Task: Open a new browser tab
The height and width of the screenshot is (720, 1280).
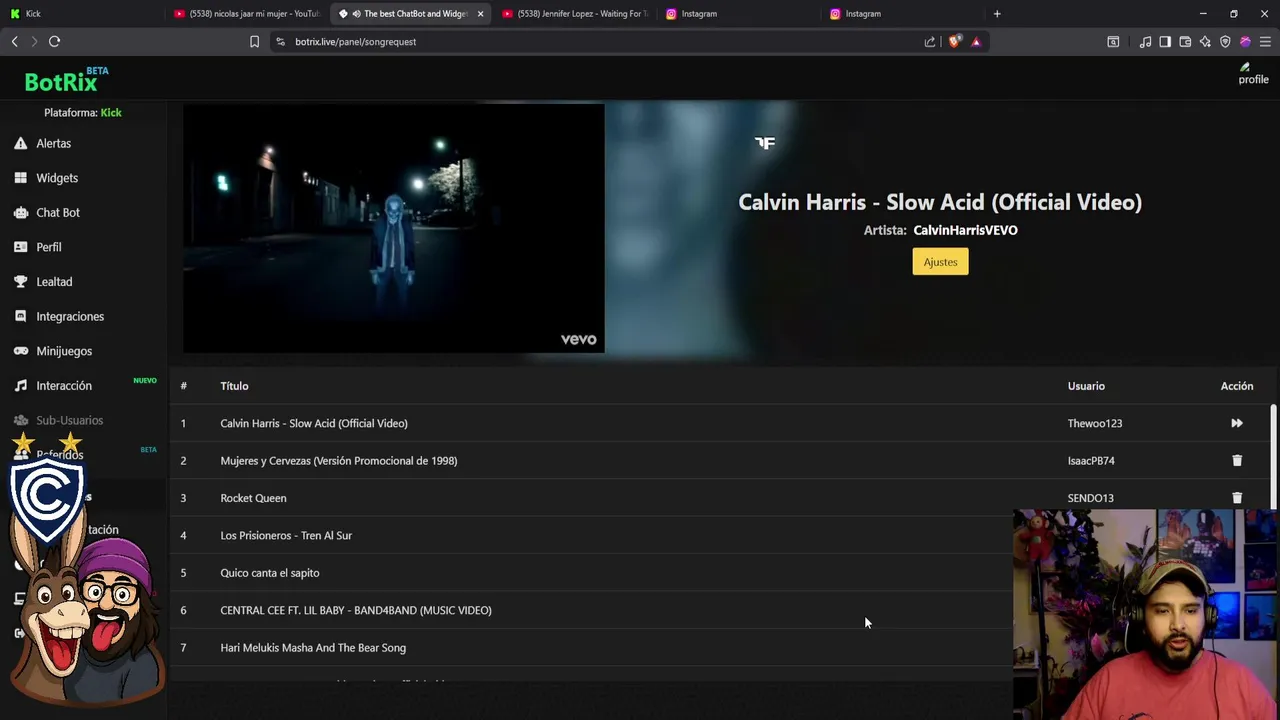Action: coord(997,14)
